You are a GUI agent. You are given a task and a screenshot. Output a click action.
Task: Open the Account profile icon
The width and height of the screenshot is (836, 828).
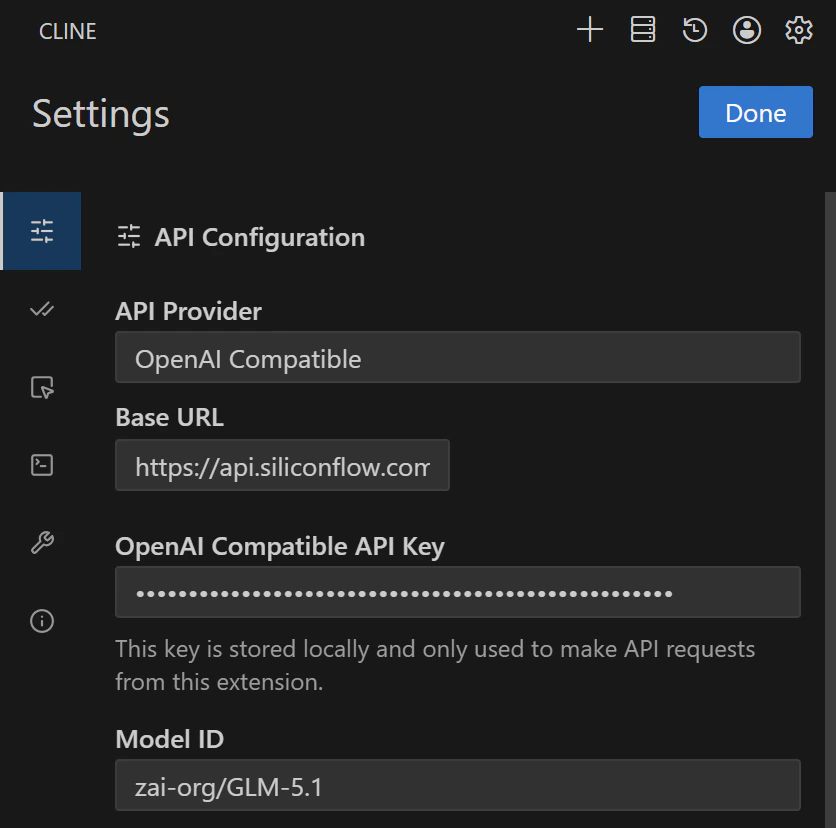click(x=747, y=30)
